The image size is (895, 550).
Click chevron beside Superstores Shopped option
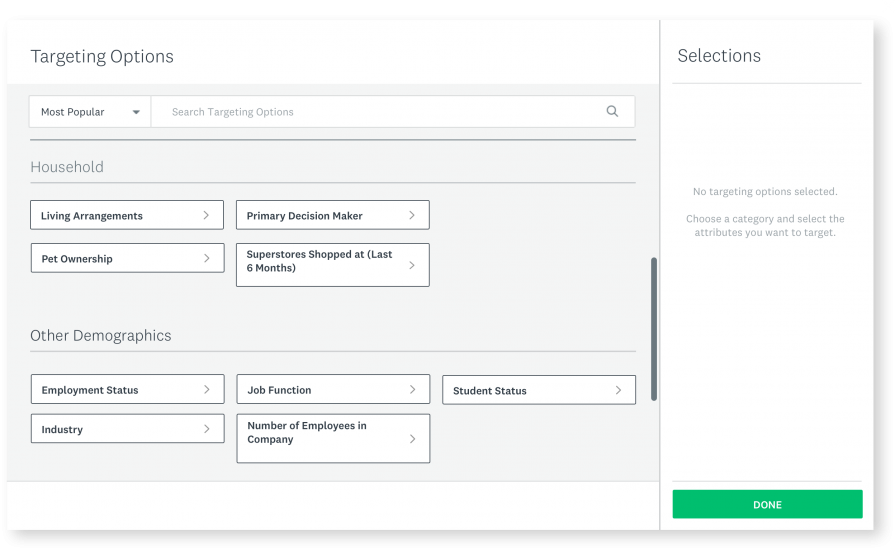tap(412, 265)
